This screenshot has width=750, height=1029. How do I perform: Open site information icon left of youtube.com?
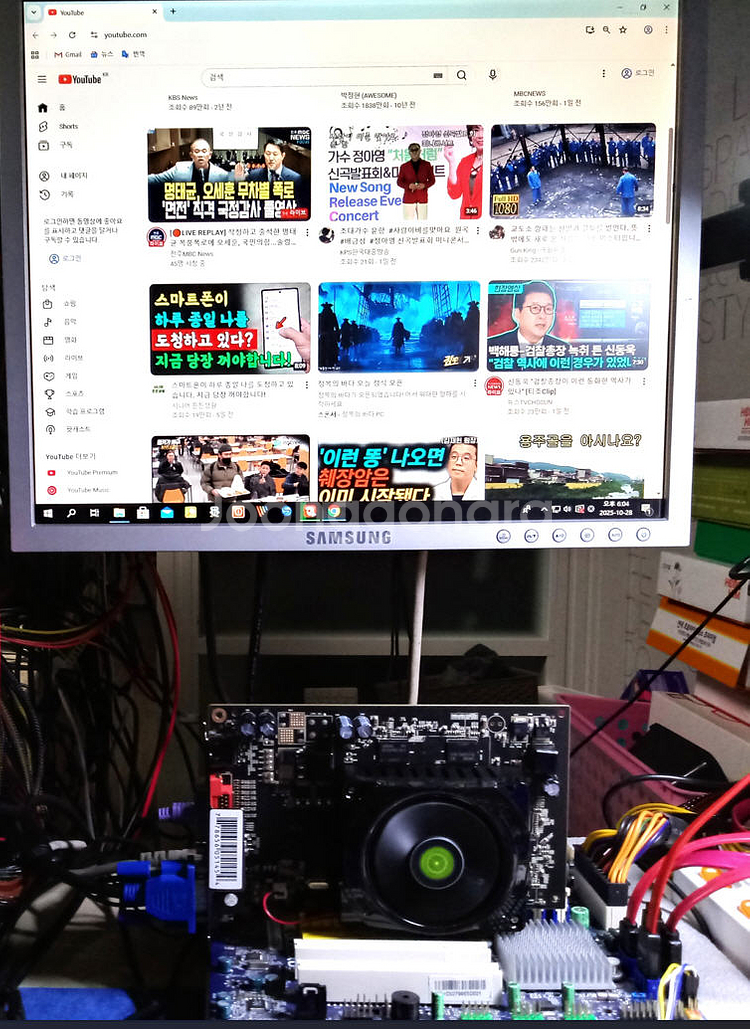[94, 35]
